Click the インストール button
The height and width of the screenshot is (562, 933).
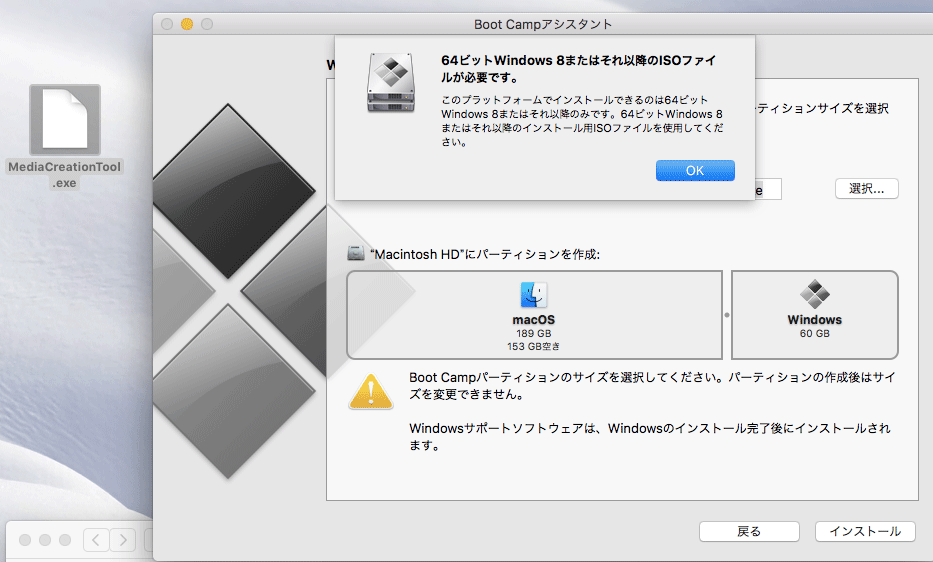tap(865, 531)
